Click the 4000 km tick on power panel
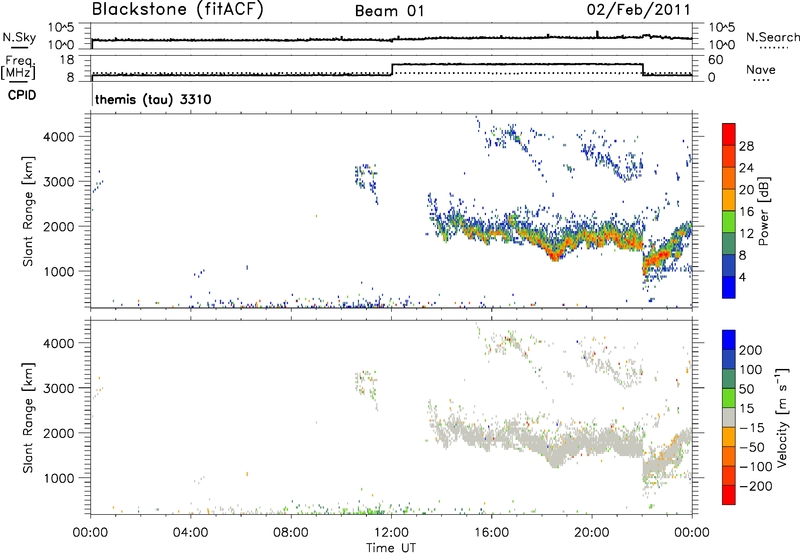 click(58, 137)
